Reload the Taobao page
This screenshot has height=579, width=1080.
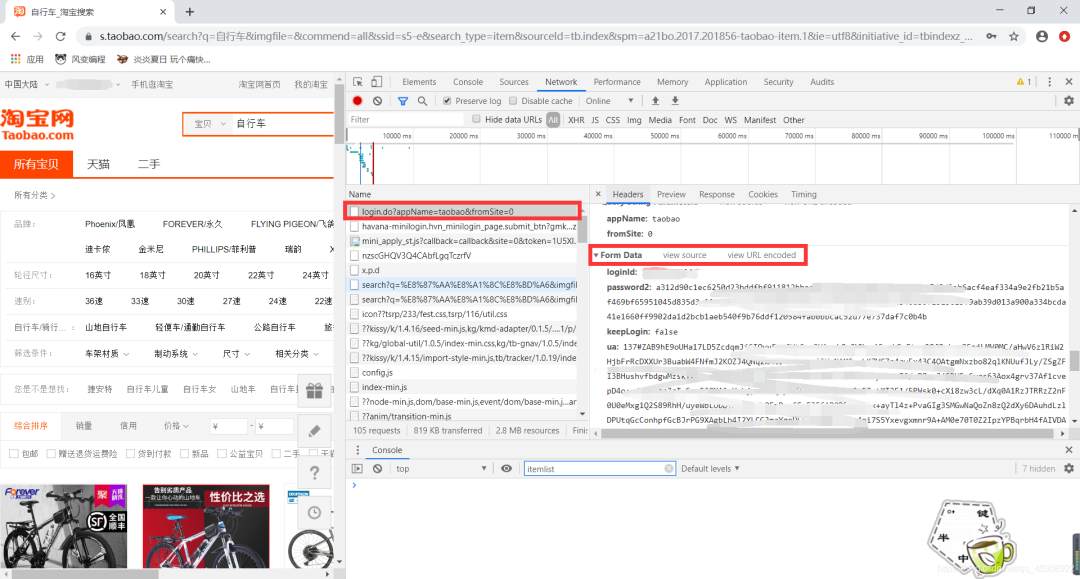pyautogui.click(x=61, y=36)
